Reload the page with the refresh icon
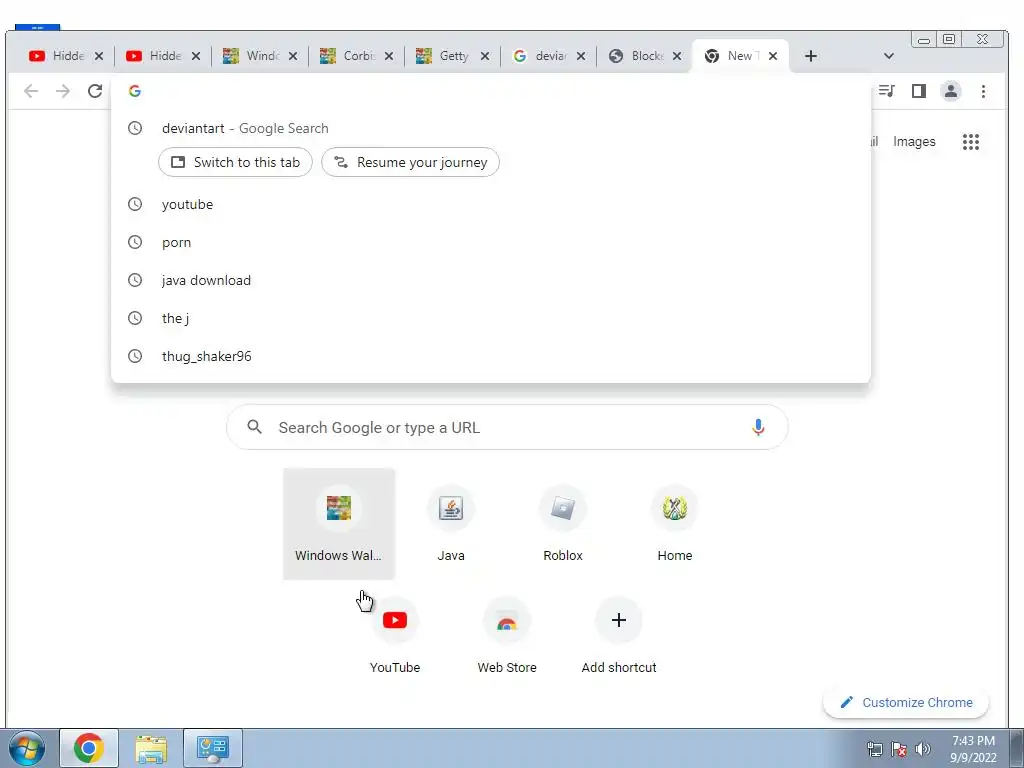Image resolution: width=1024 pixels, height=768 pixels. coord(95,91)
